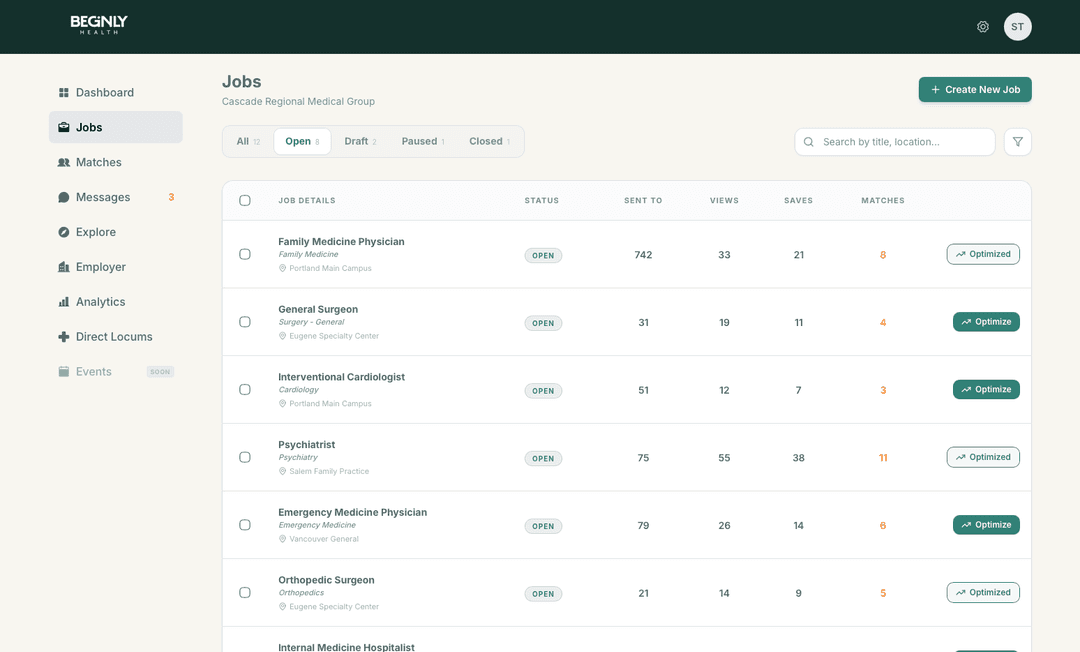This screenshot has width=1080, height=652.
Task: Toggle the select-all checkbox in the table header
Action: click(x=245, y=201)
